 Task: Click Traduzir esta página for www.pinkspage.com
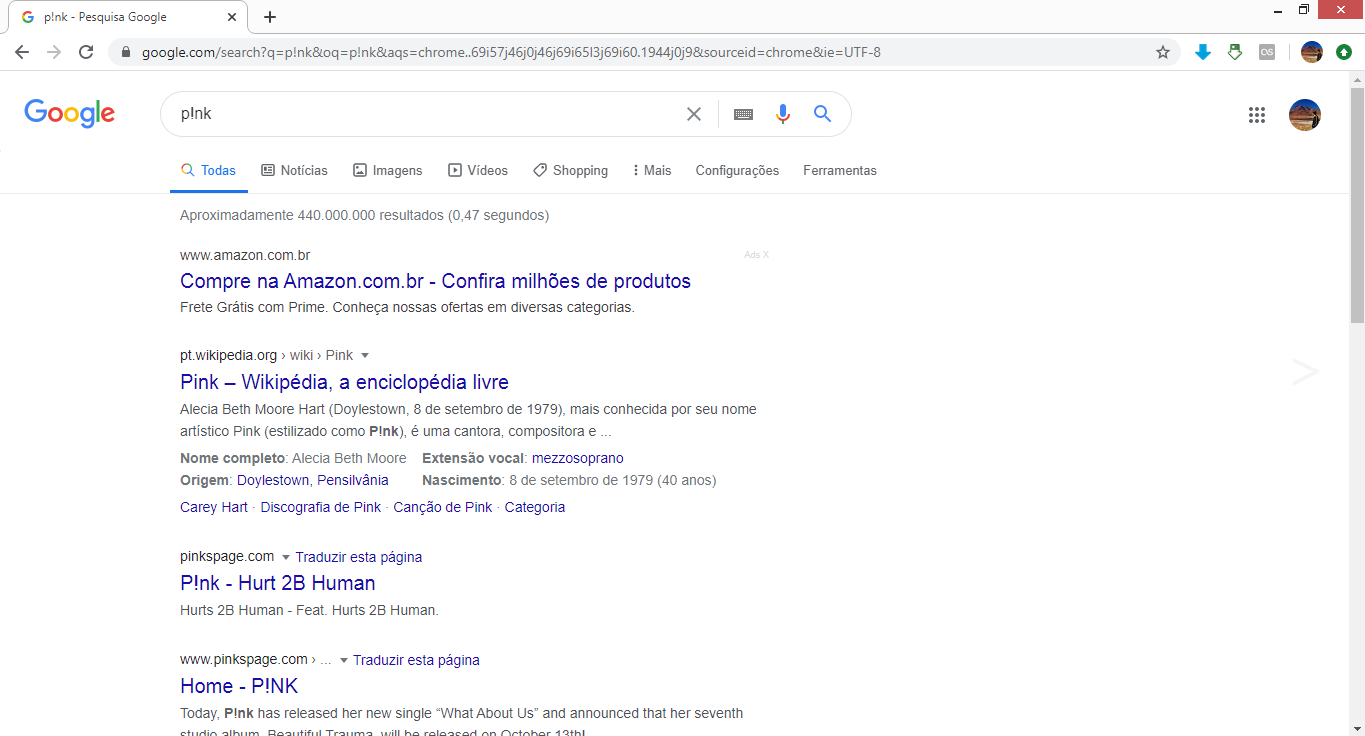[416, 660]
